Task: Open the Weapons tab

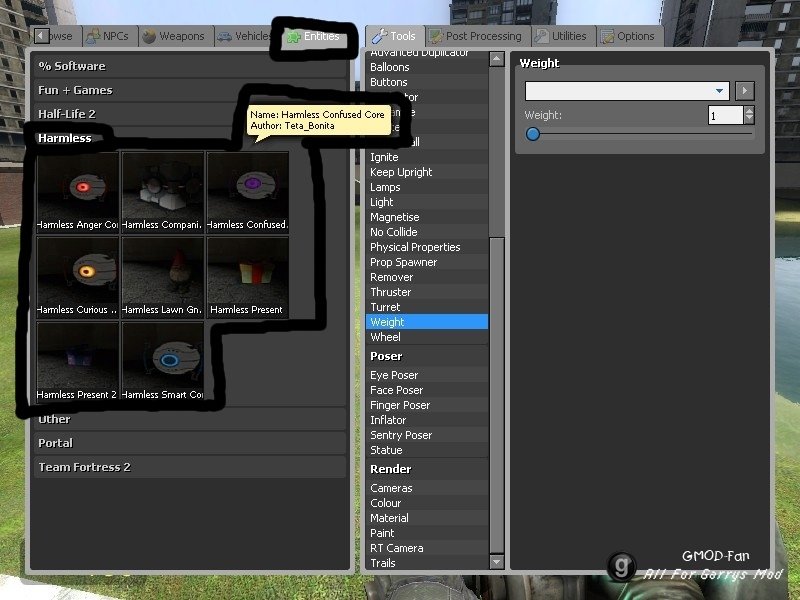Action: (x=174, y=36)
